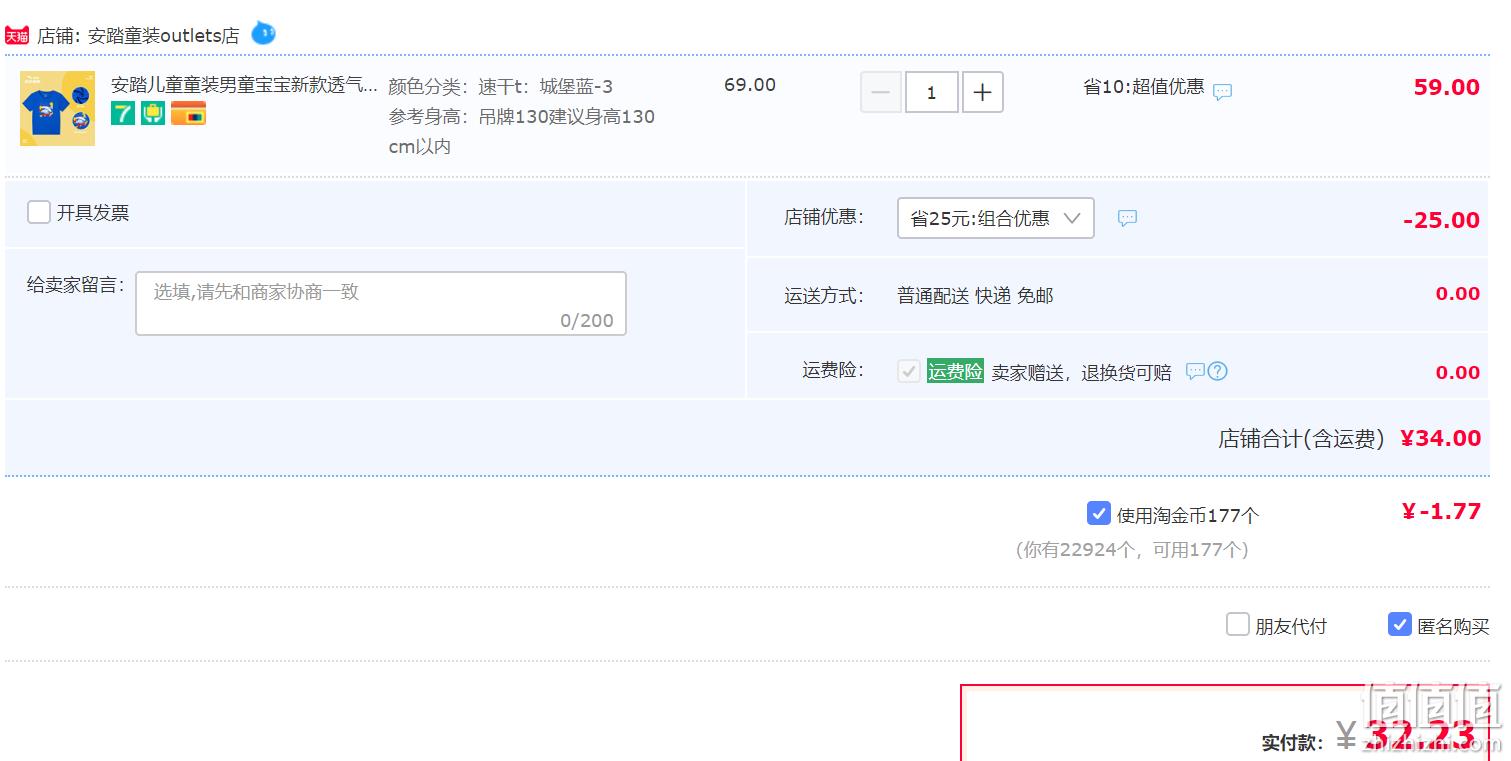The image size is (1511, 761).
Task: Check the 开具发票 invoice checkbox
Action: coord(39,212)
